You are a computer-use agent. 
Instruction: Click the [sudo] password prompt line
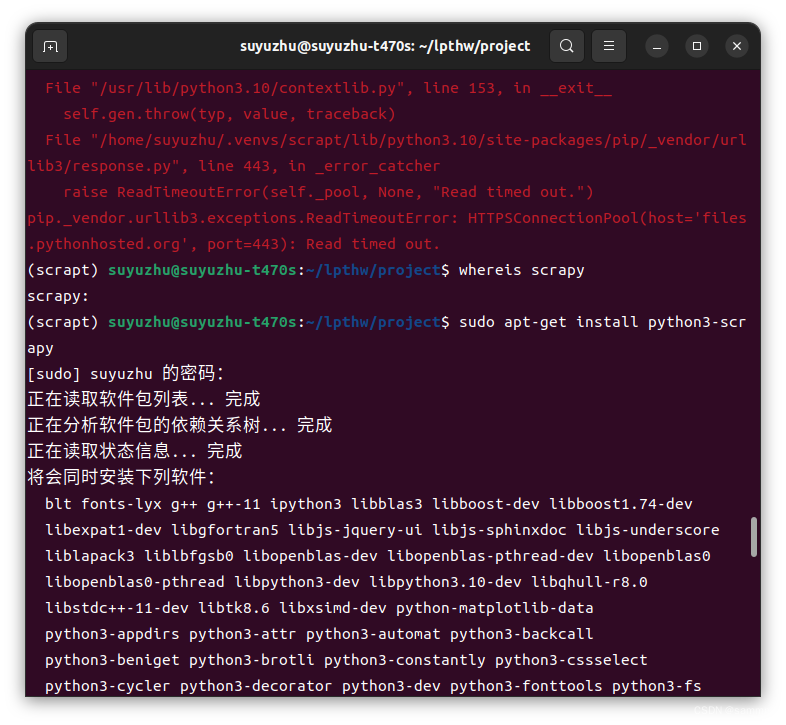coord(125,374)
